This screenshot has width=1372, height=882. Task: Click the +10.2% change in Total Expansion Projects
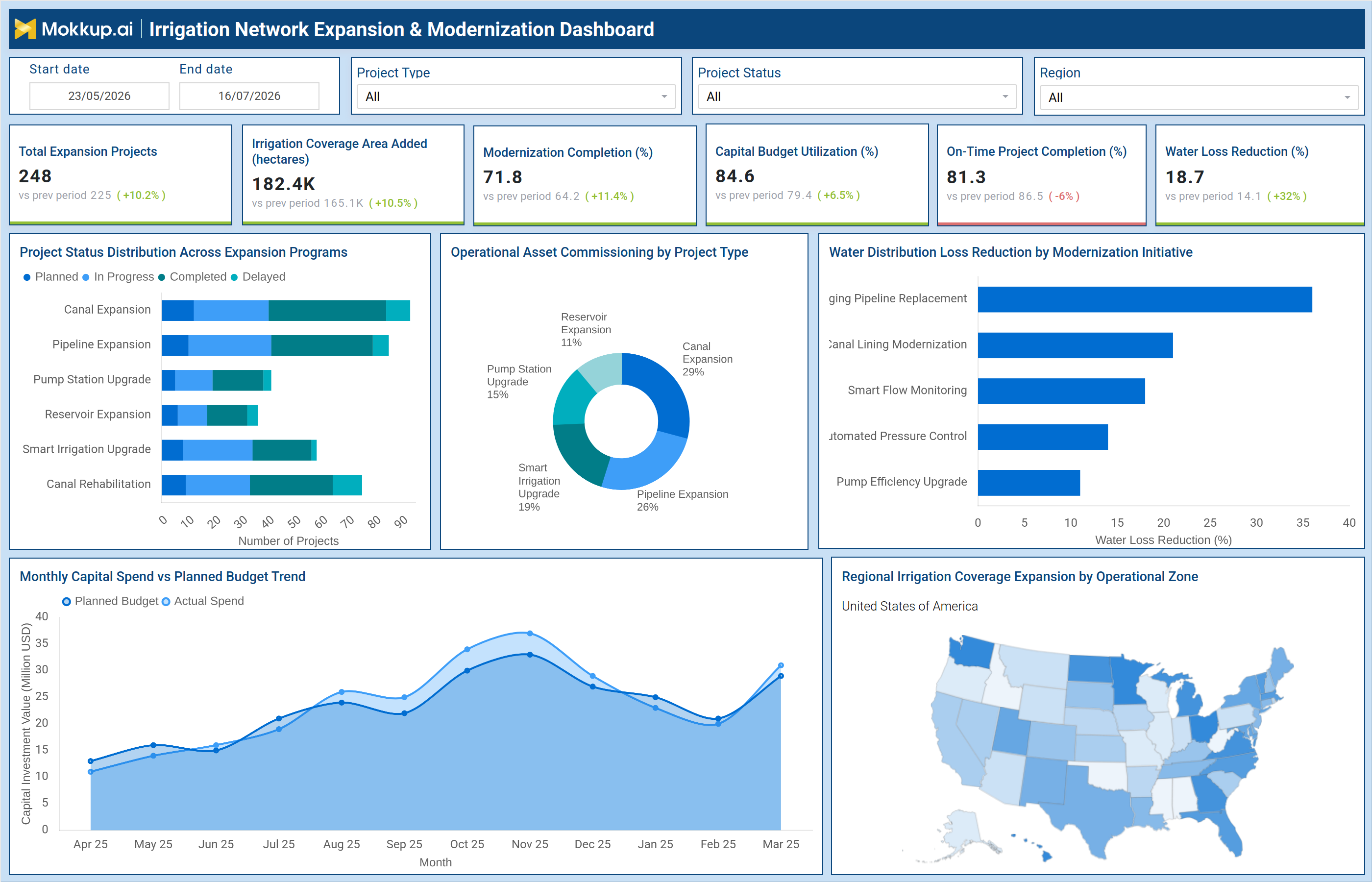[x=141, y=196]
